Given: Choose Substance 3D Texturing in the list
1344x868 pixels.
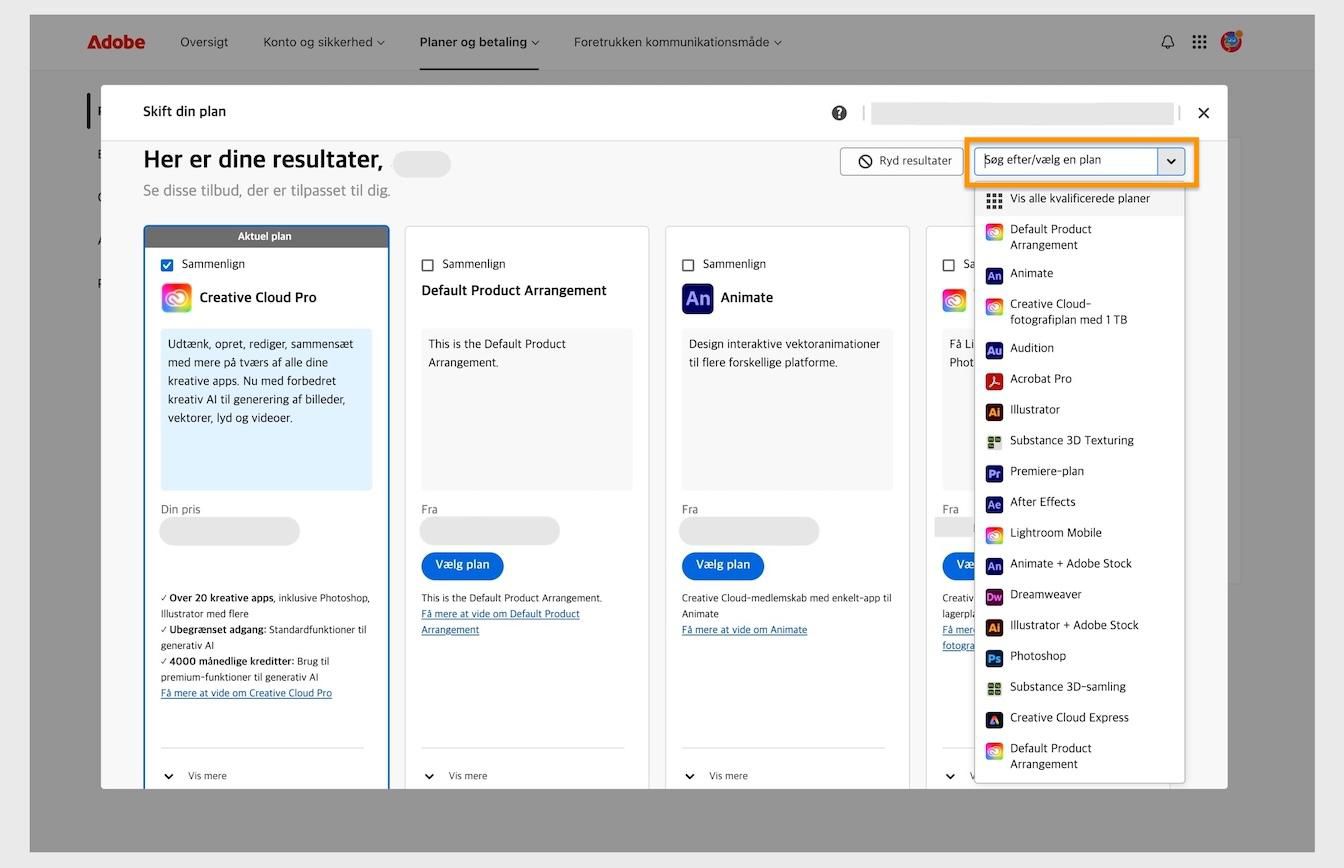Looking at the screenshot, I should 1080,441.
